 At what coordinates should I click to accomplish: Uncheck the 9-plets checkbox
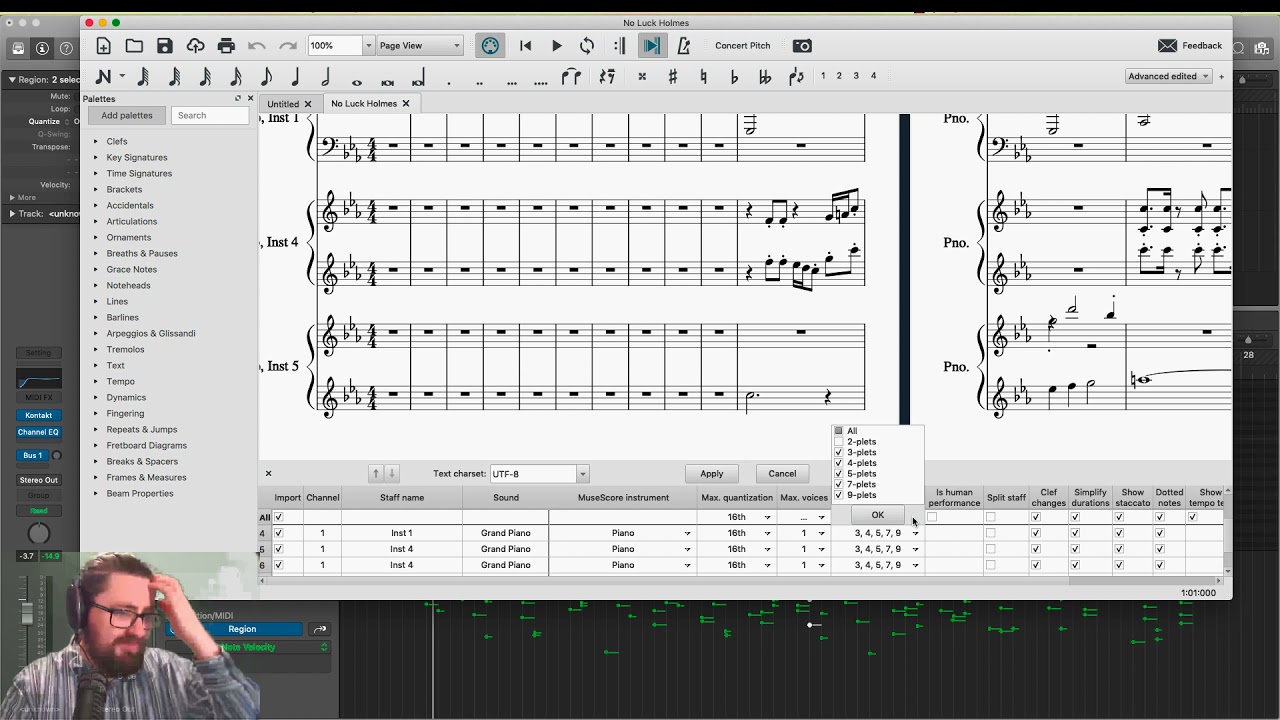click(839, 495)
